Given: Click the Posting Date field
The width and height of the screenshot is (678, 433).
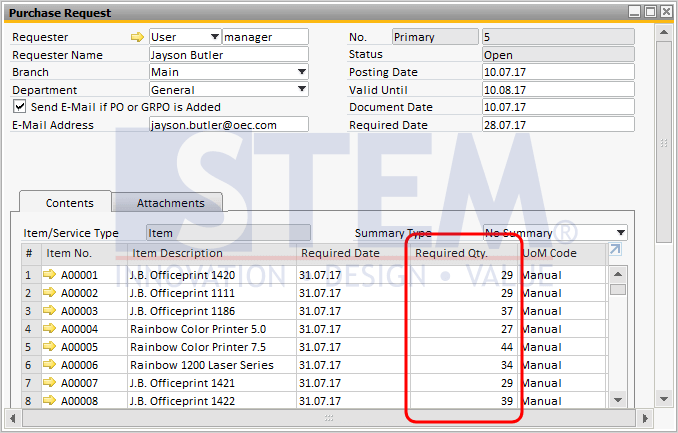Looking at the screenshot, I should (558, 72).
